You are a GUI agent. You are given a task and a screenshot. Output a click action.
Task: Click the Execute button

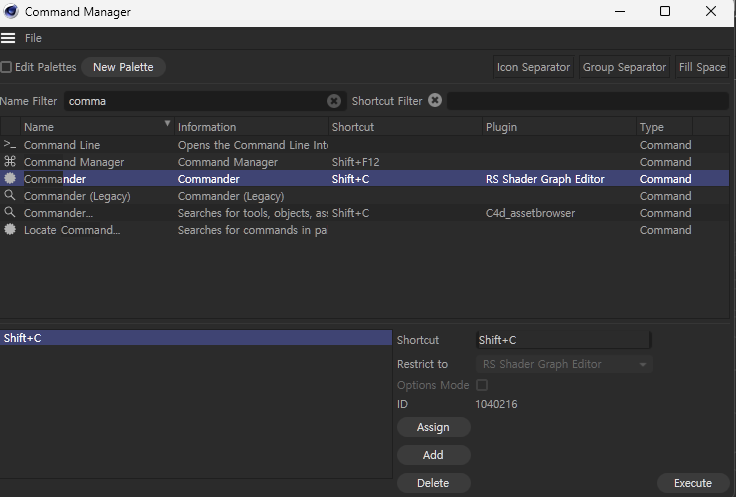tap(692, 483)
